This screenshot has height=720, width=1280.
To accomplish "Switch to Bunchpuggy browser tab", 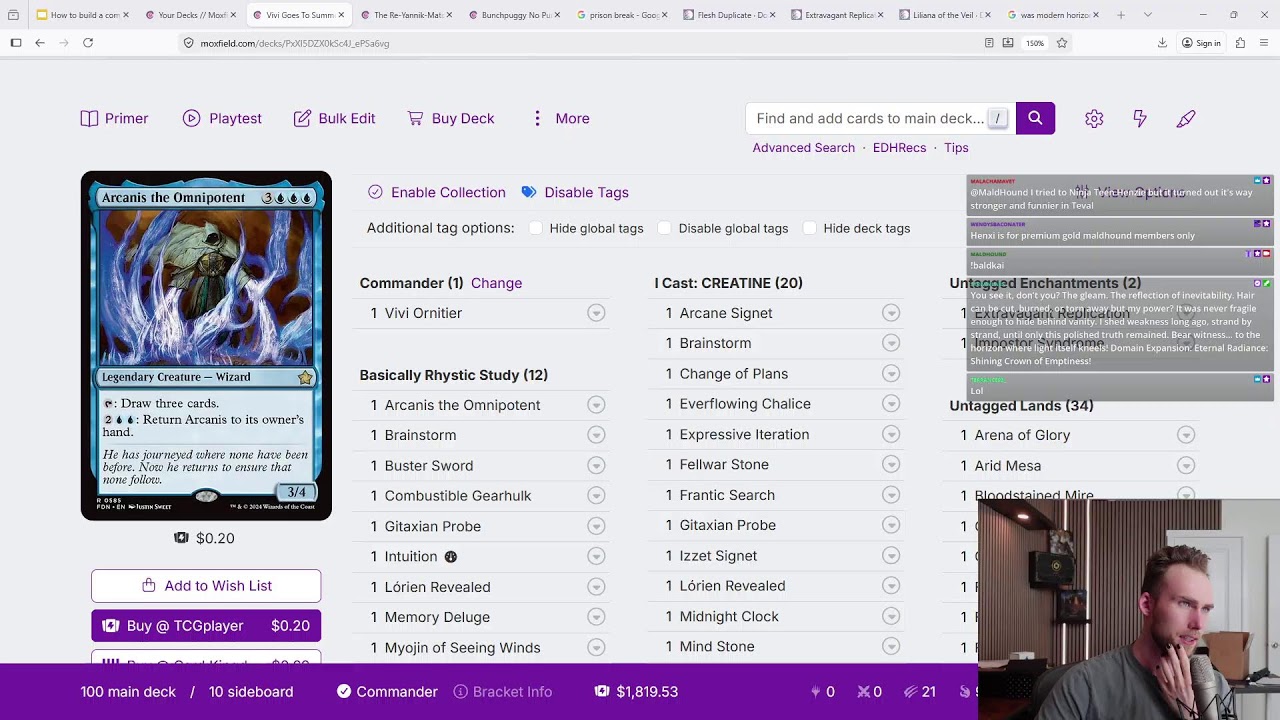I will coord(514,15).
